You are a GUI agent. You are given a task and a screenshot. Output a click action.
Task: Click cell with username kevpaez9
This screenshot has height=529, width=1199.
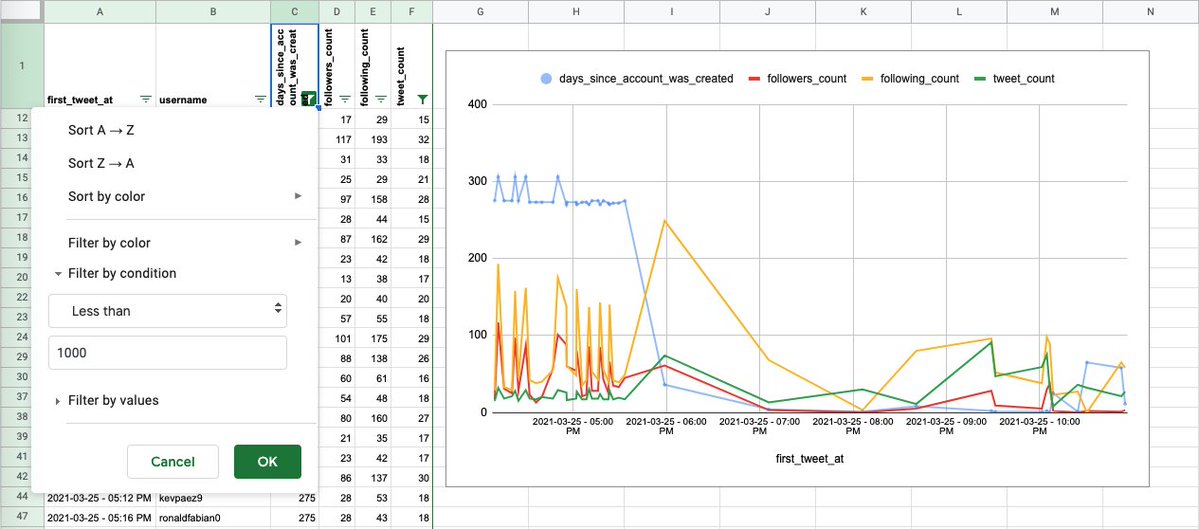coord(213,498)
